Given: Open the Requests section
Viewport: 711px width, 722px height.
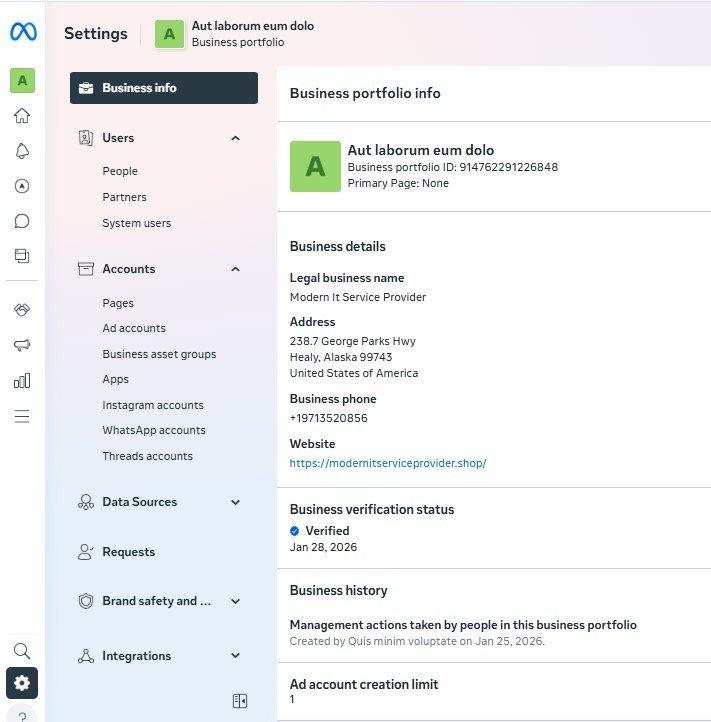Looking at the screenshot, I should coord(128,552).
